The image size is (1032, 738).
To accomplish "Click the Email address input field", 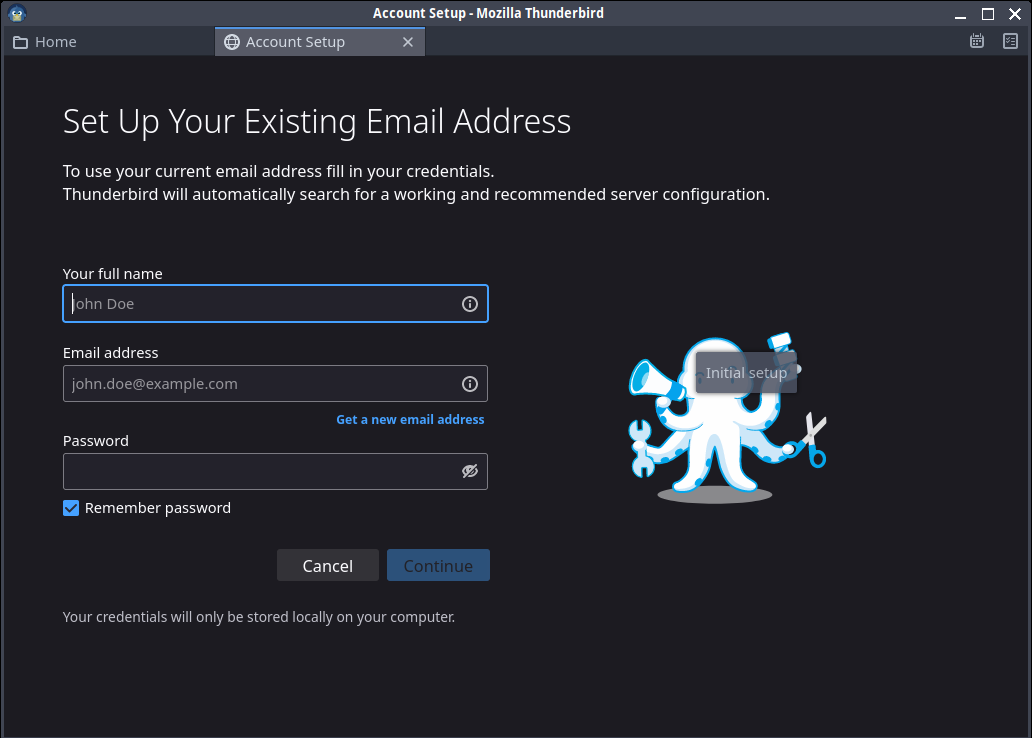I will point(275,384).
